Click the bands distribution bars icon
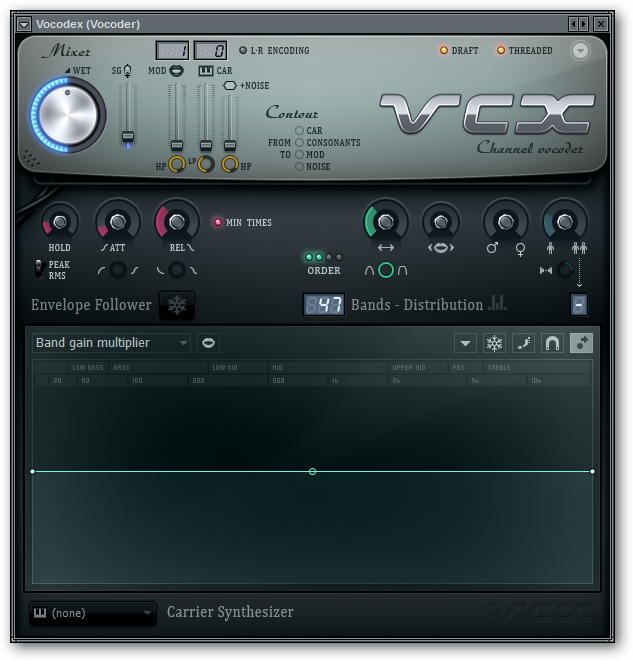This screenshot has width=633, height=661. (497, 304)
